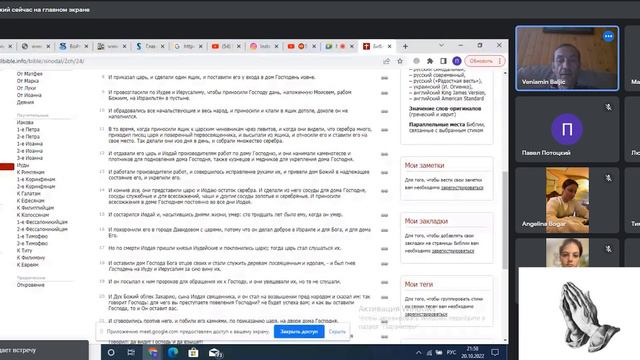Open the book К Евреям
Screen dimensions: 640x360
pos(28,264)
